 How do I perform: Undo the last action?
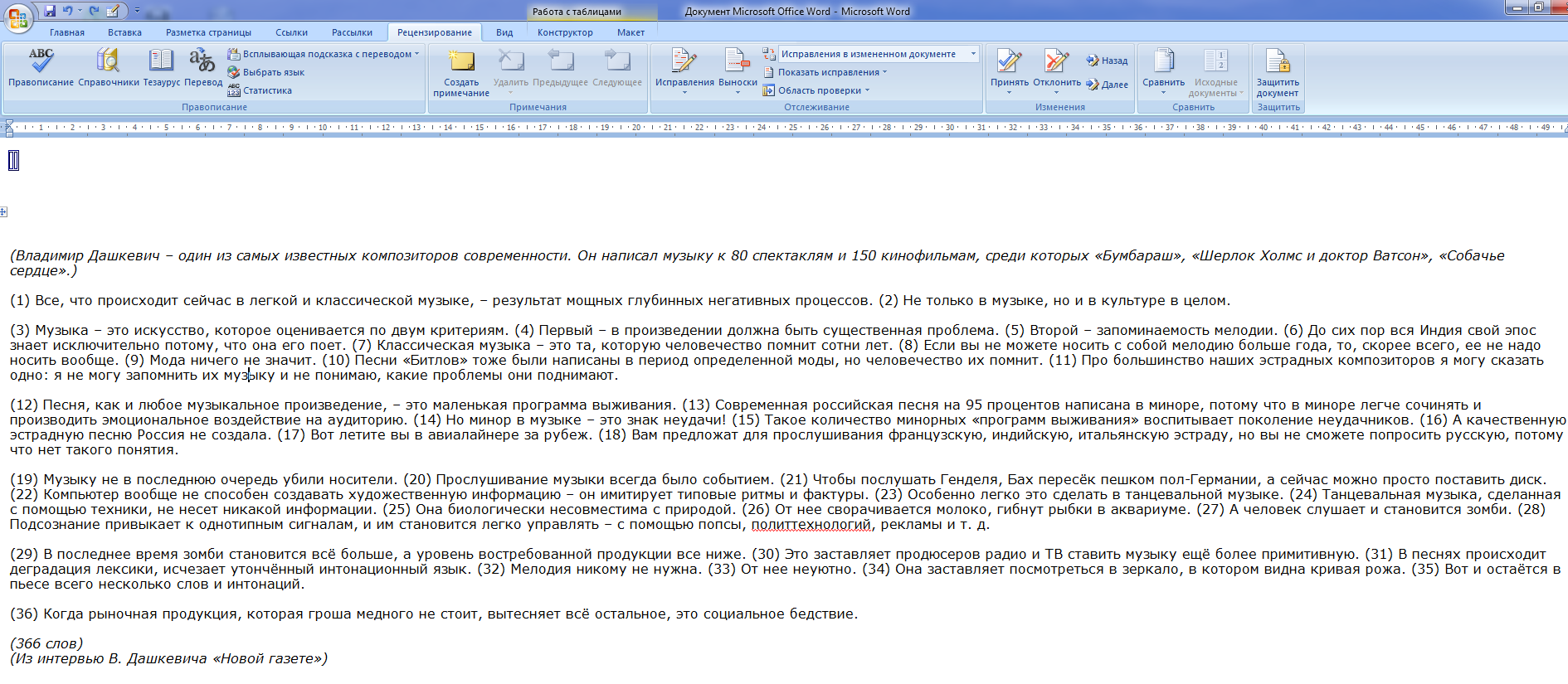point(68,11)
